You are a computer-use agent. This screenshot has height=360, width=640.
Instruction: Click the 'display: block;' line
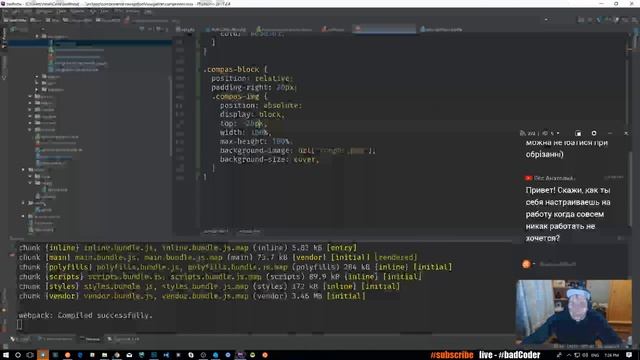point(252,114)
